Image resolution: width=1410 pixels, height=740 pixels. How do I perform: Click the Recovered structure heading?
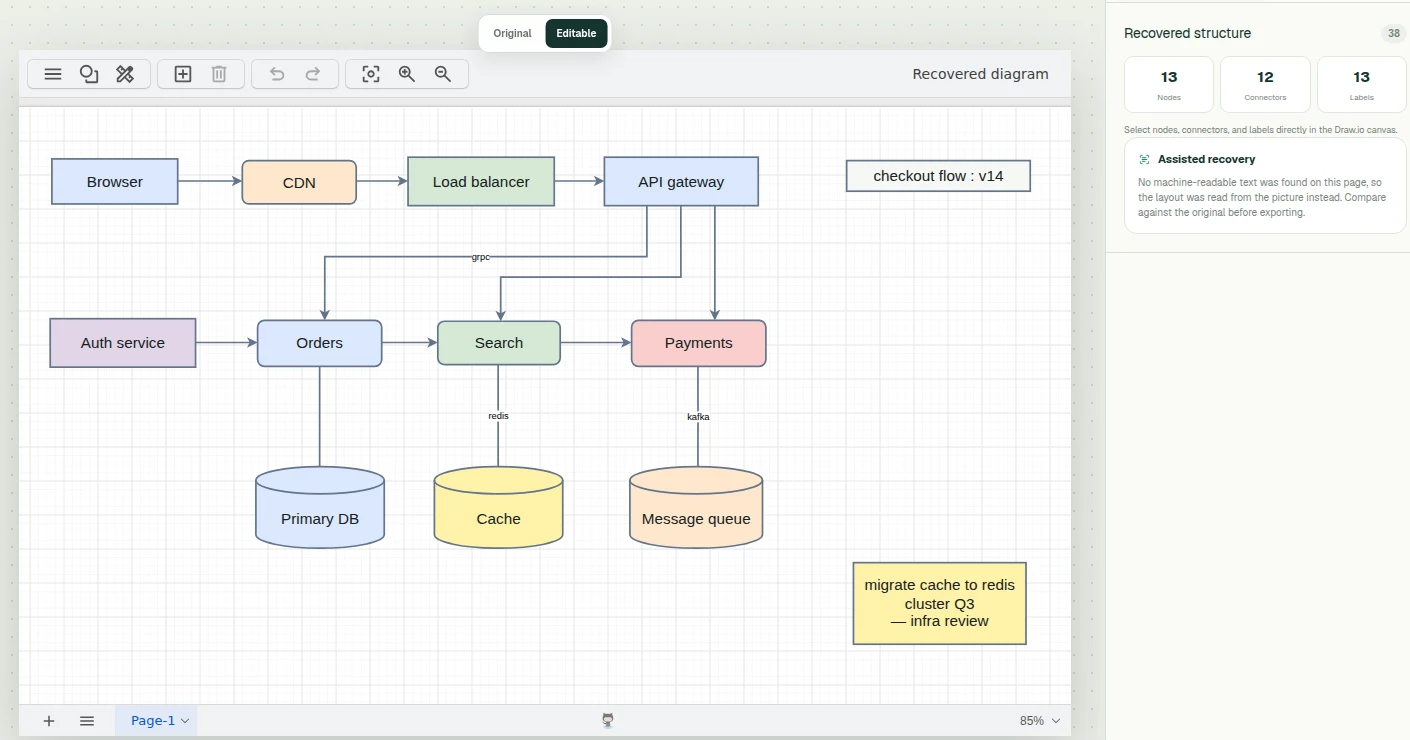[x=1187, y=33]
